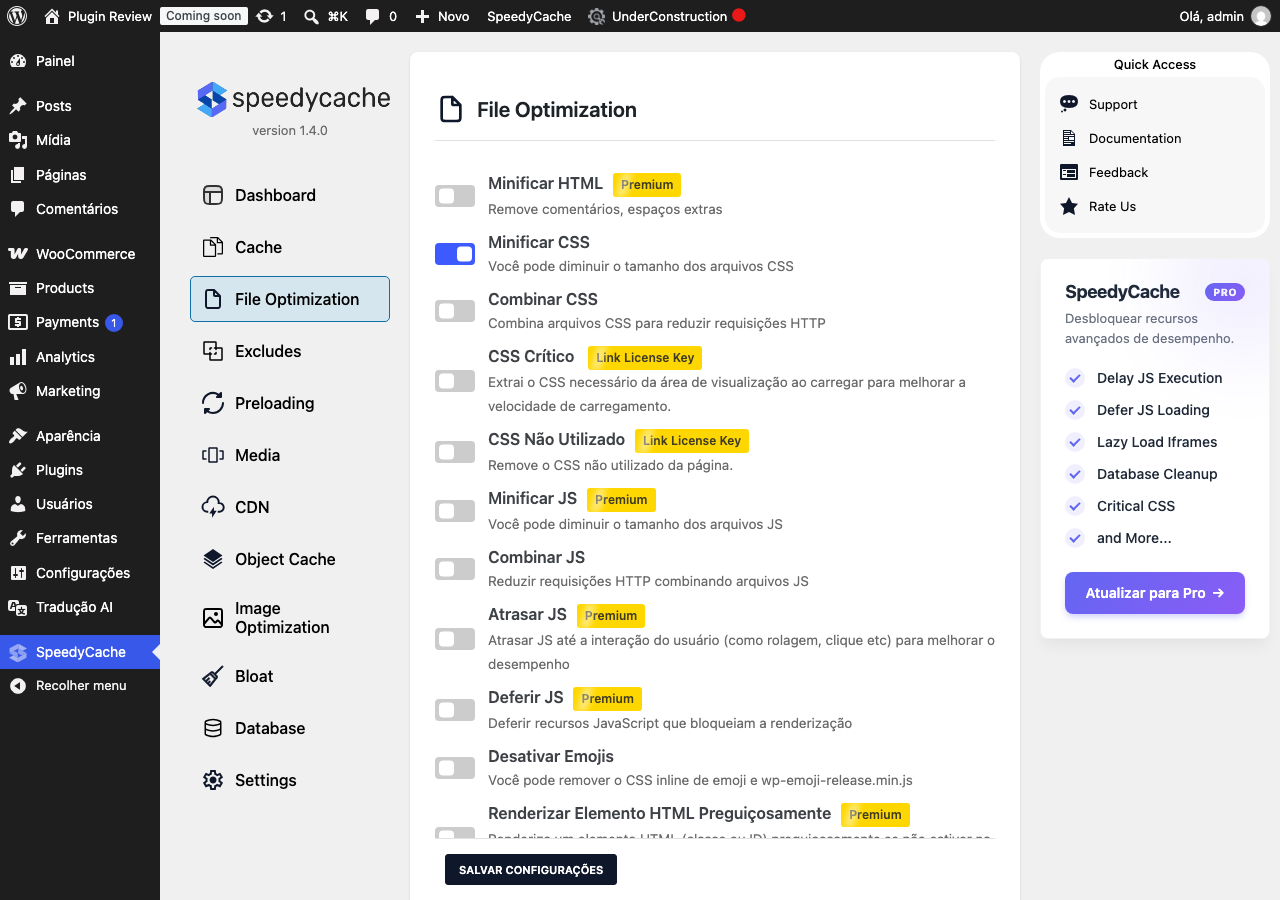The image size is (1280, 900).
Task: Open the Posts menu
Action: coord(80,106)
